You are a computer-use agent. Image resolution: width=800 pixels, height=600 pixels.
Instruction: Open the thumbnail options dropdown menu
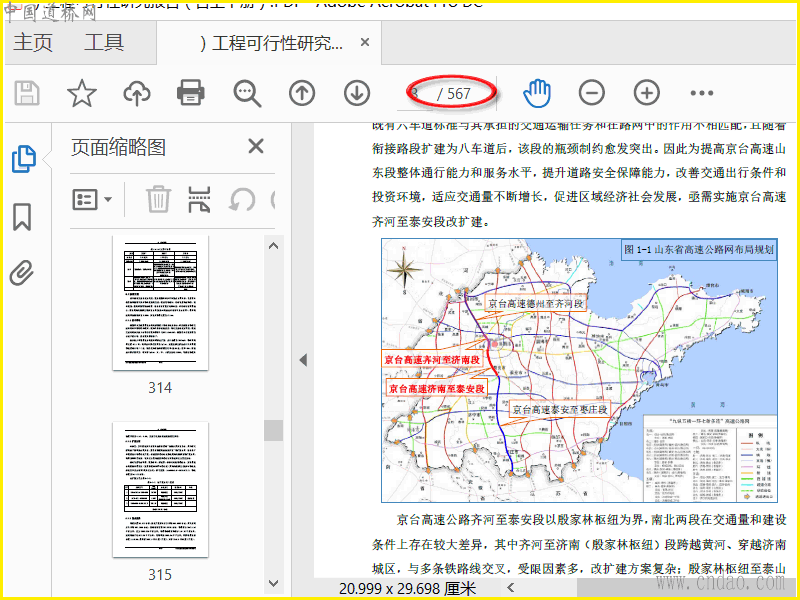click(92, 199)
